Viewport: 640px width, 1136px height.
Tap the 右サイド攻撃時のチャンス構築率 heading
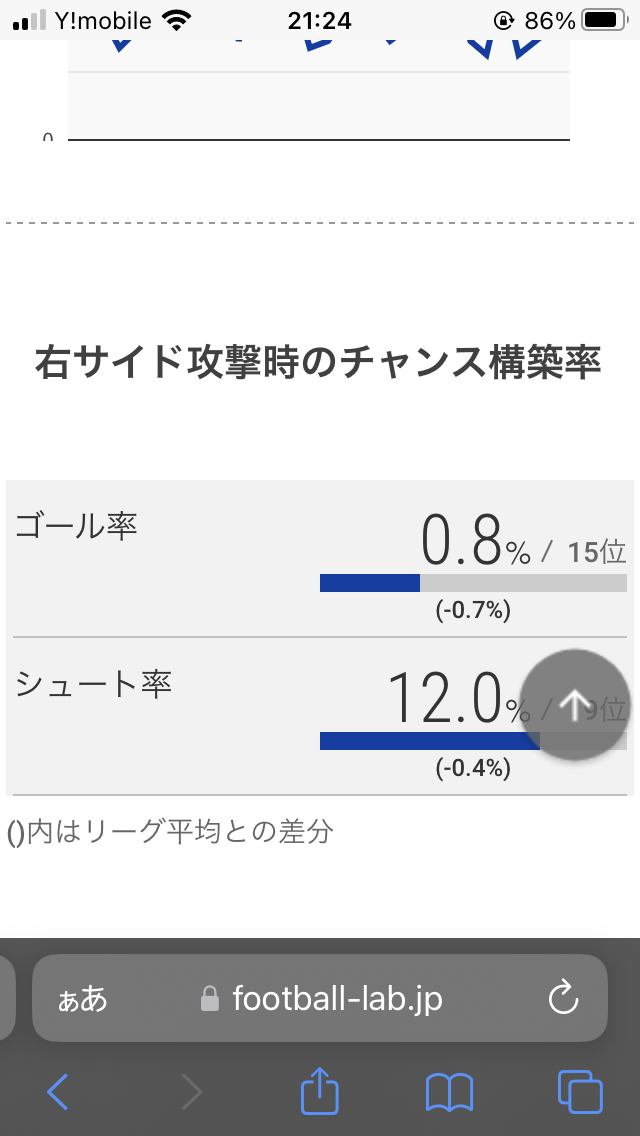tap(318, 362)
